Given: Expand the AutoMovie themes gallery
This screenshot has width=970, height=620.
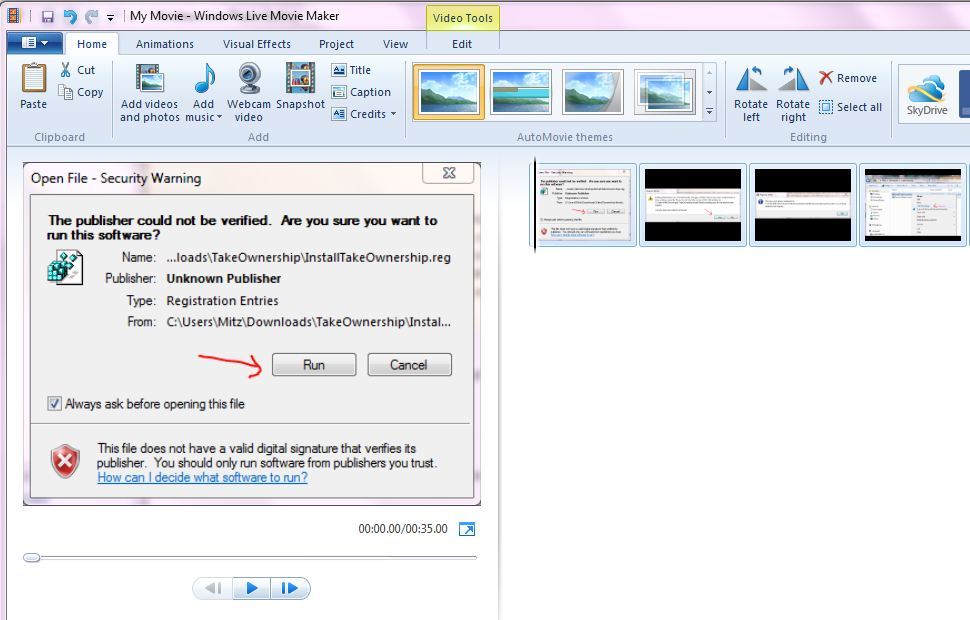Looking at the screenshot, I should (709, 113).
